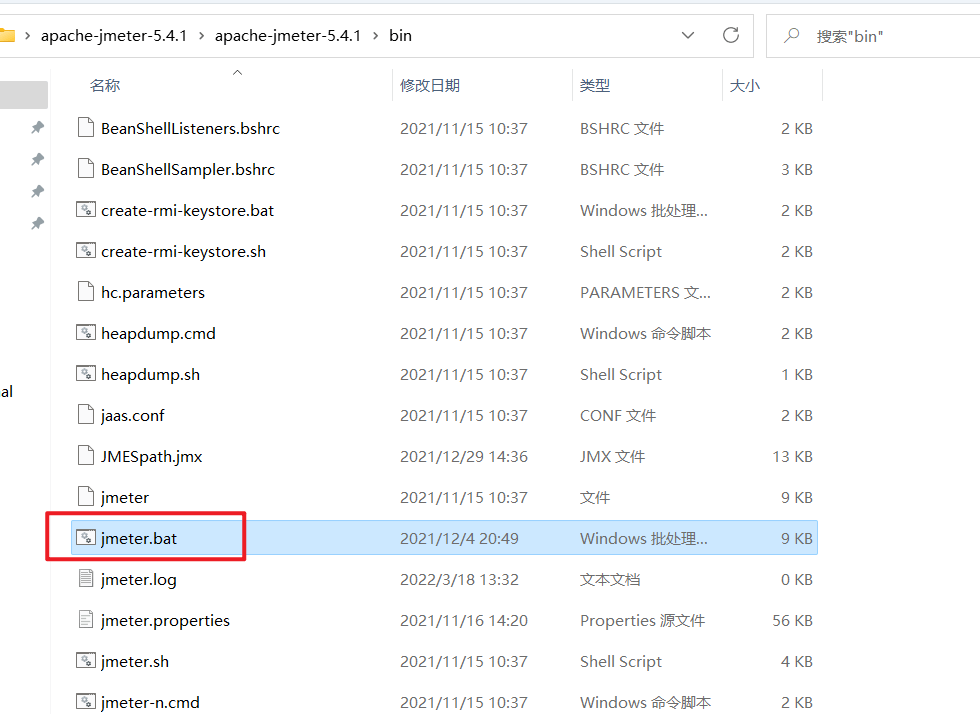Image resolution: width=980 pixels, height=714 pixels.
Task: Sort files by the 大小 column header
Action: click(x=745, y=86)
